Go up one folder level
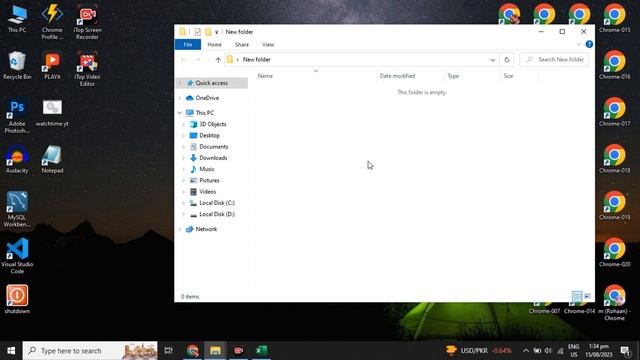The width and height of the screenshot is (640, 360). click(x=218, y=60)
